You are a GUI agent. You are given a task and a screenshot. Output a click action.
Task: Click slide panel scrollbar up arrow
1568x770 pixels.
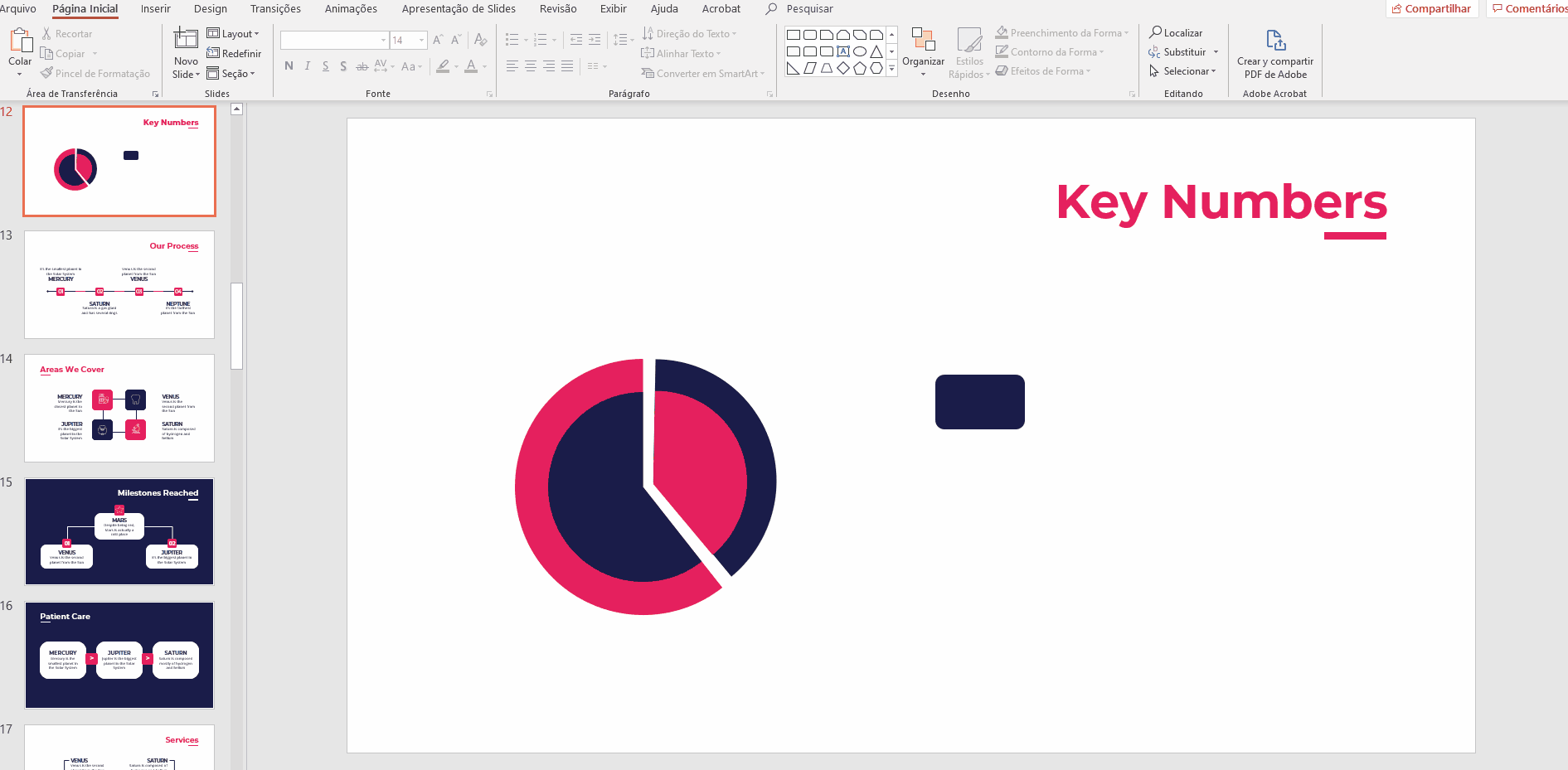[x=236, y=109]
